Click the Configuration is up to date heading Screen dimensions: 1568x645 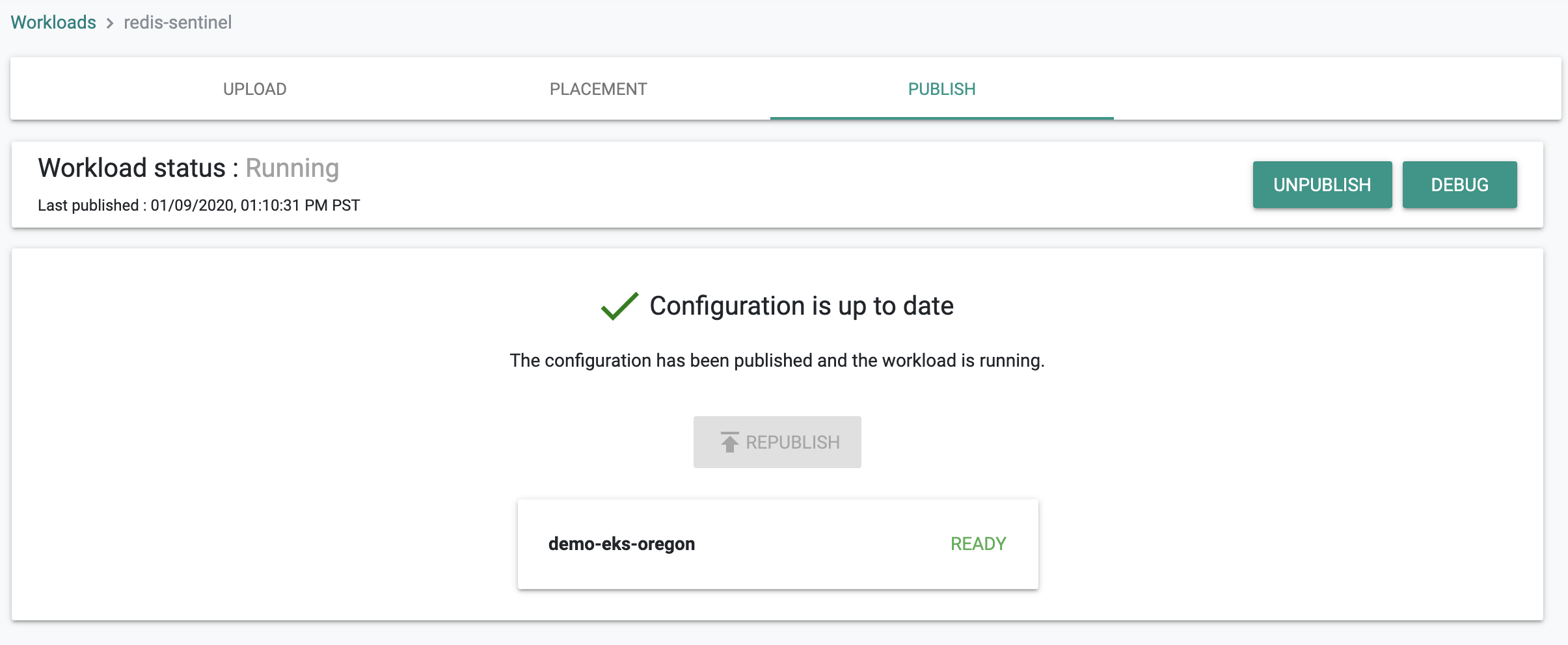[802, 306]
